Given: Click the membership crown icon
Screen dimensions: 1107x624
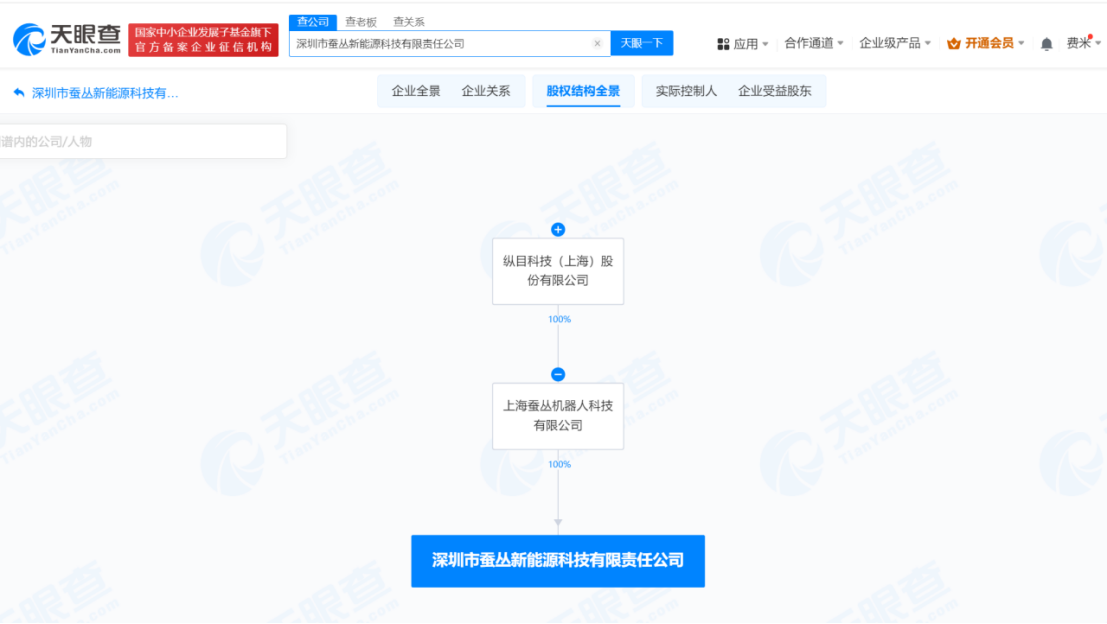Looking at the screenshot, I should coord(954,44).
